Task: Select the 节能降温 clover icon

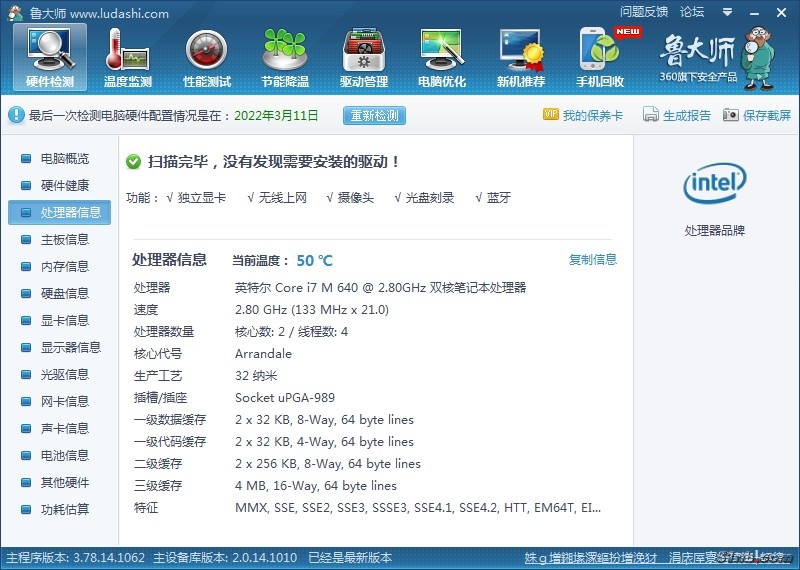Action: (285, 57)
